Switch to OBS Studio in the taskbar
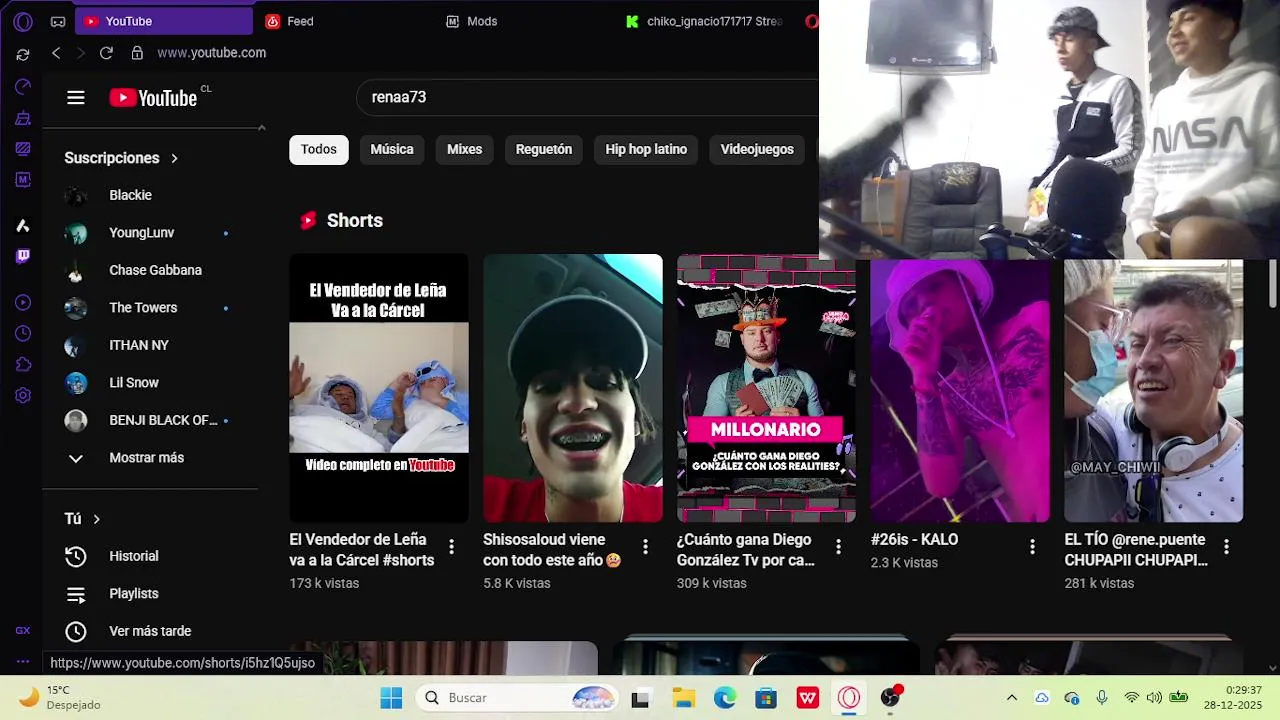This screenshot has height=720, width=1280. (x=890, y=698)
